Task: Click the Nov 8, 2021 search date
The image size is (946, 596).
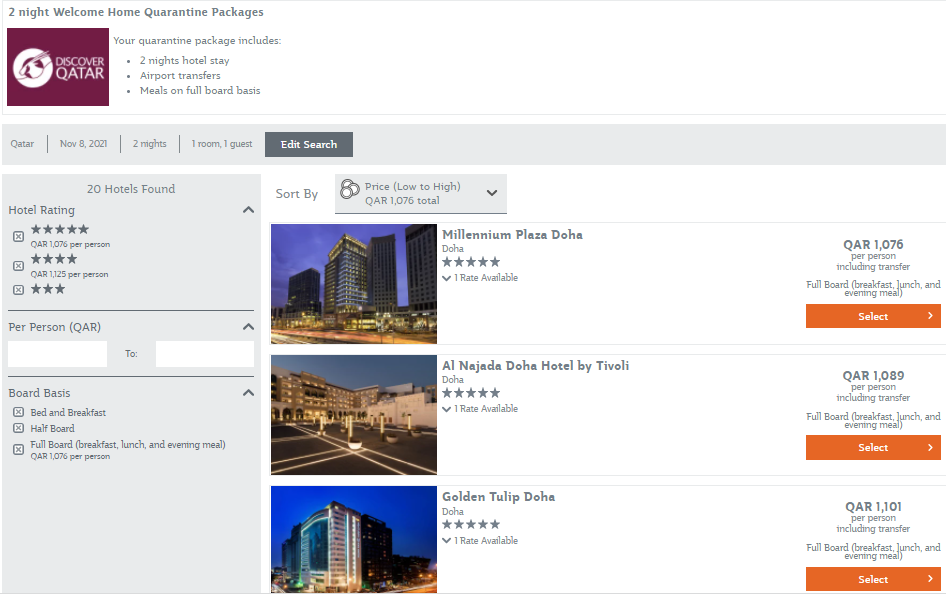Action: [x=83, y=144]
